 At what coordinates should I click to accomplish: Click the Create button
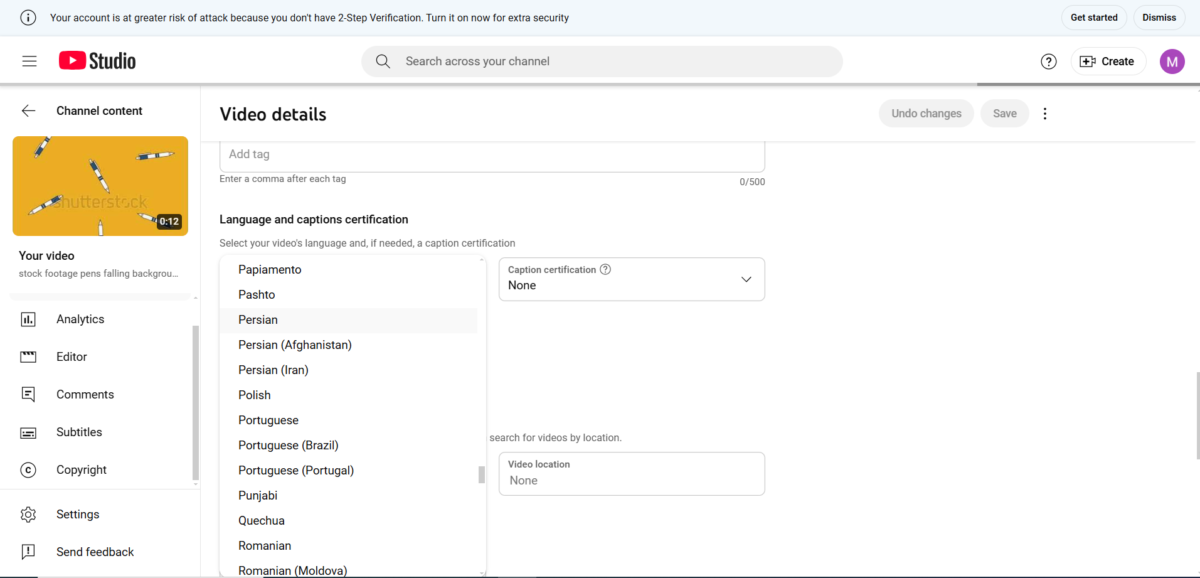coord(1108,61)
